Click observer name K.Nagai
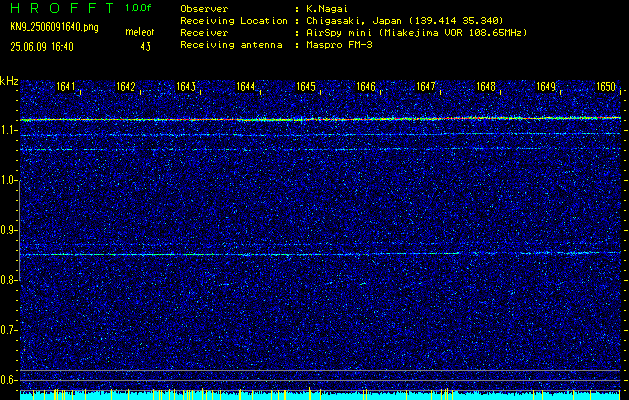Viewport: 629px width, 400px height. click(328, 9)
